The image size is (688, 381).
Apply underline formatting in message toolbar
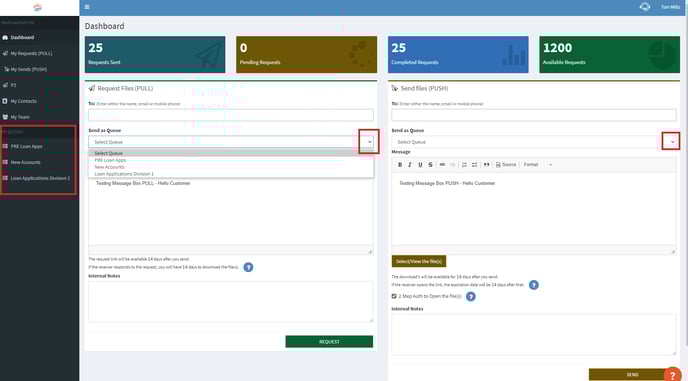[x=420, y=165]
